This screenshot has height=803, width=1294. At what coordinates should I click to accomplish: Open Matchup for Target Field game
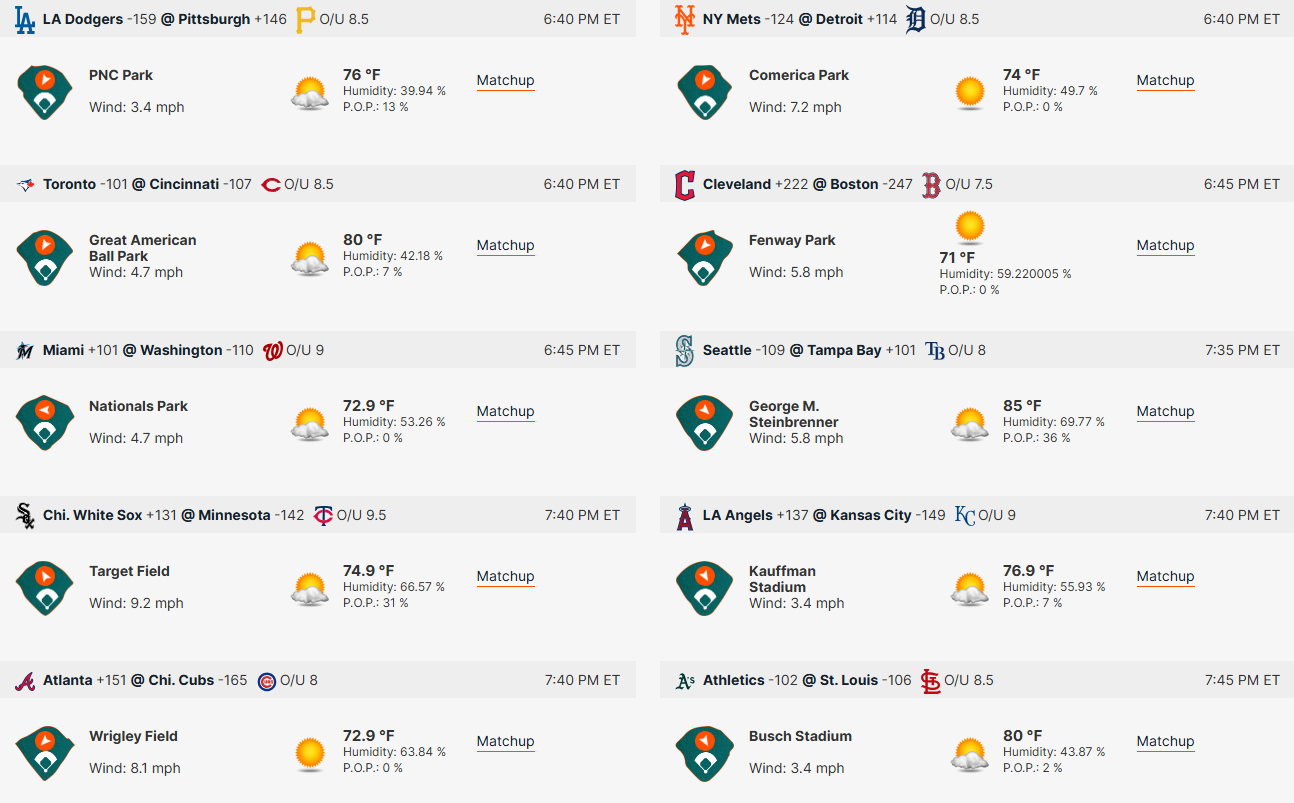pos(505,577)
